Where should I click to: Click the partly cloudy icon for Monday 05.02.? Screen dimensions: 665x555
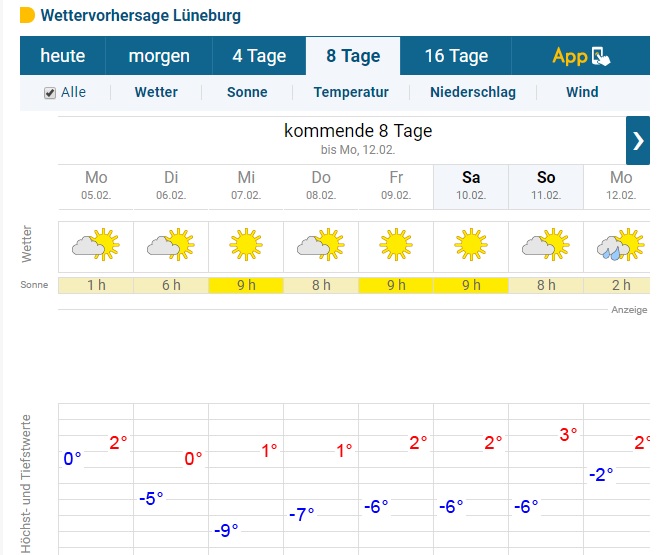coord(96,245)
